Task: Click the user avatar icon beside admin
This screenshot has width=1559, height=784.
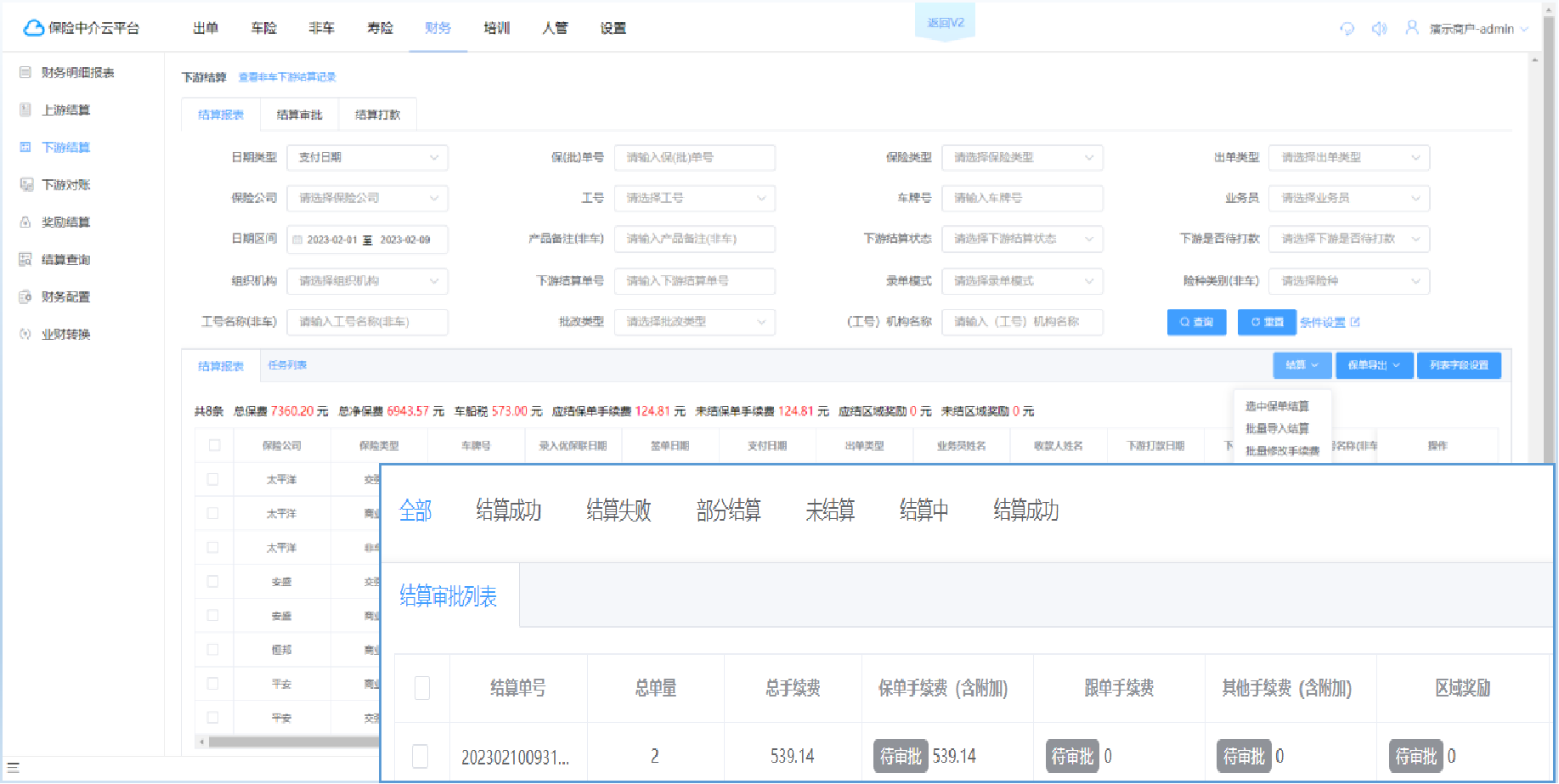Action: point(1412,28)
